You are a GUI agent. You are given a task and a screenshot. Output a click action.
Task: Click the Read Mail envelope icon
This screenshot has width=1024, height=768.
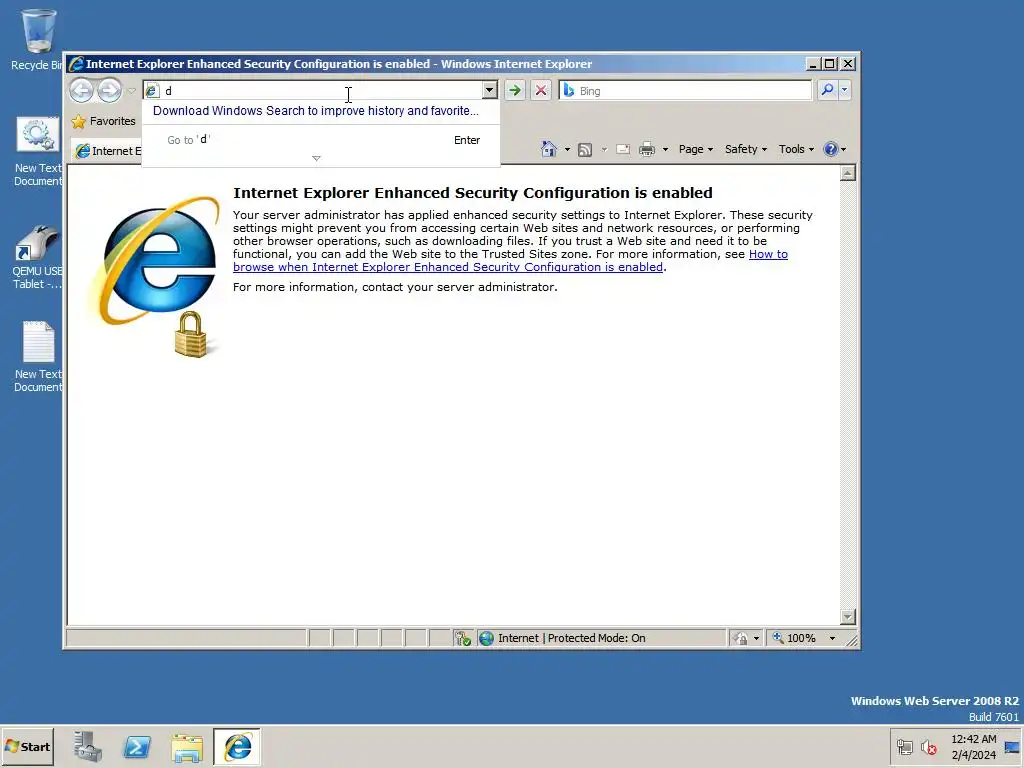[x=623, y=150]
